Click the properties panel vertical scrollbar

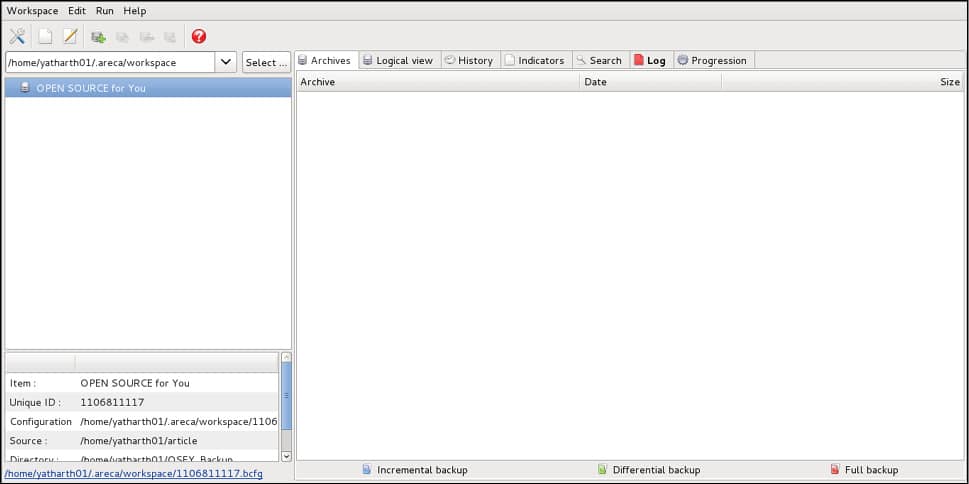pyautogui.click(x=286, y=395)
